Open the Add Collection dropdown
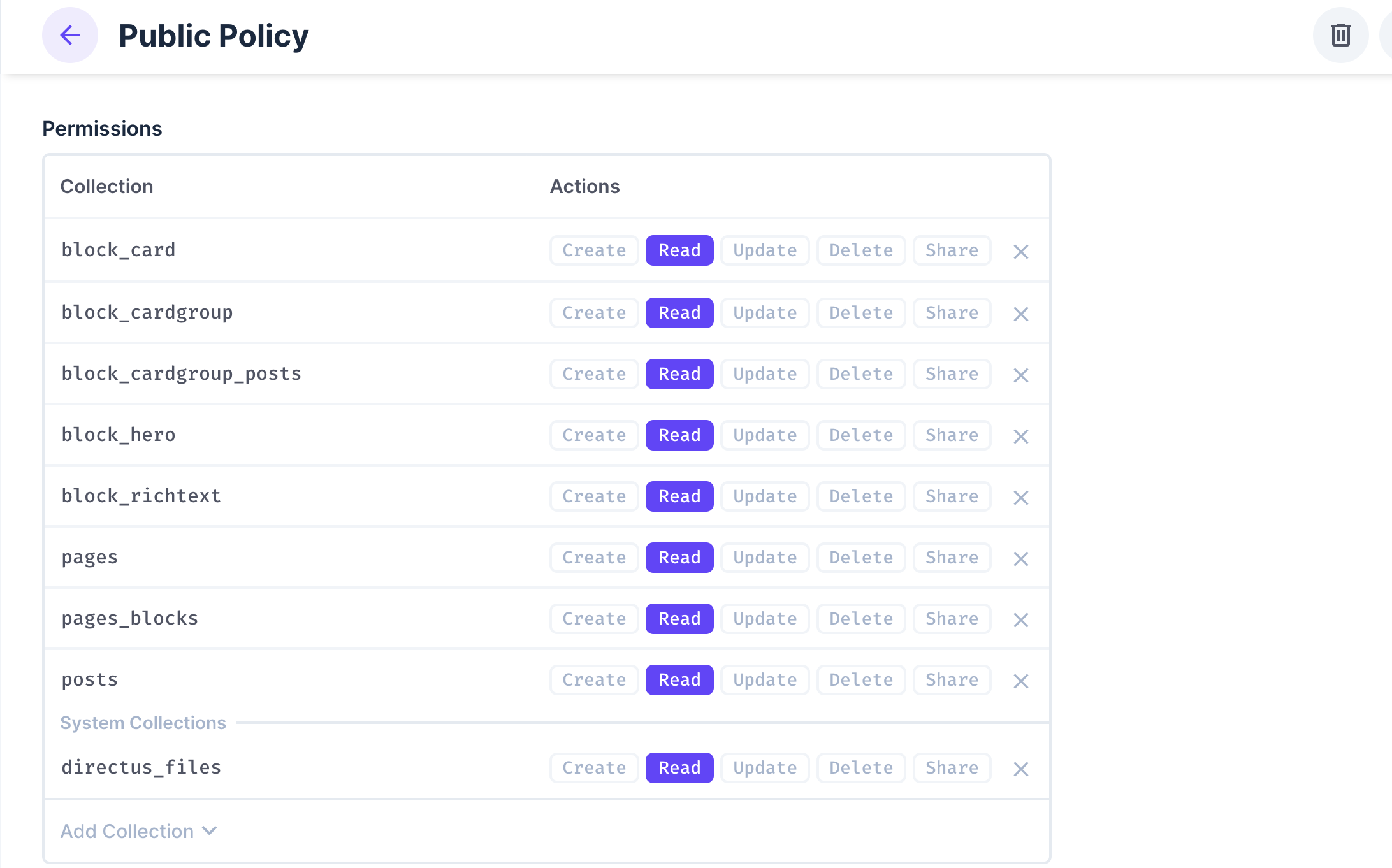 pos(138,831)
